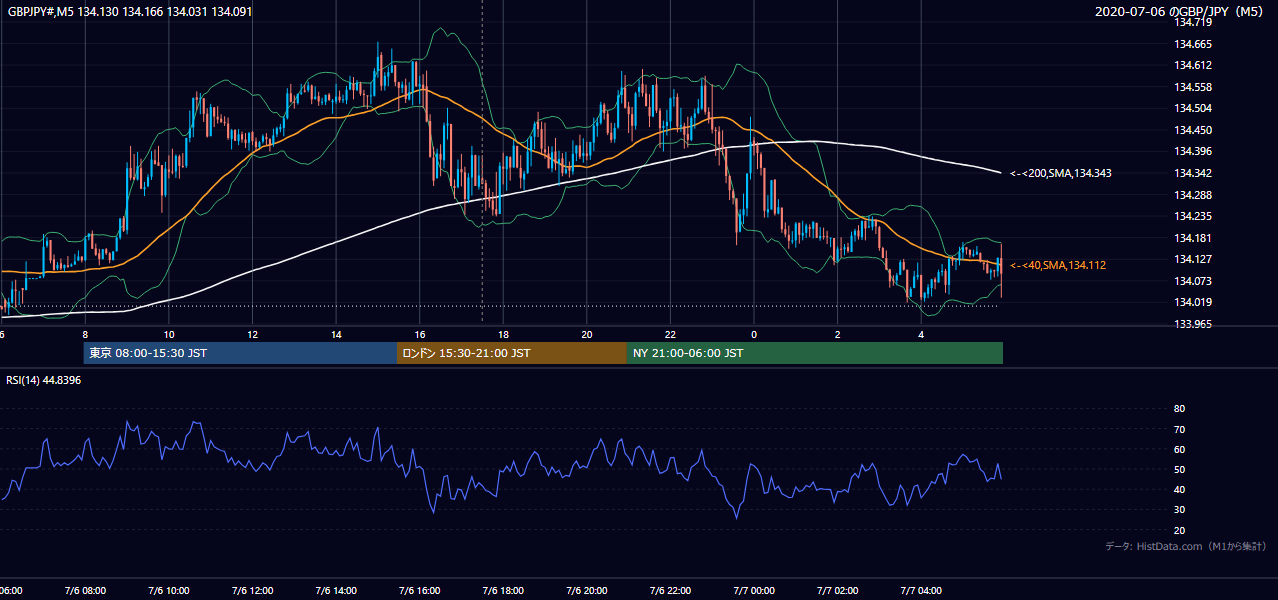Viewport: 1278px width, 600px height.
Task: Click hour label 16 under the price chart
Action: [x=419, y=334]
